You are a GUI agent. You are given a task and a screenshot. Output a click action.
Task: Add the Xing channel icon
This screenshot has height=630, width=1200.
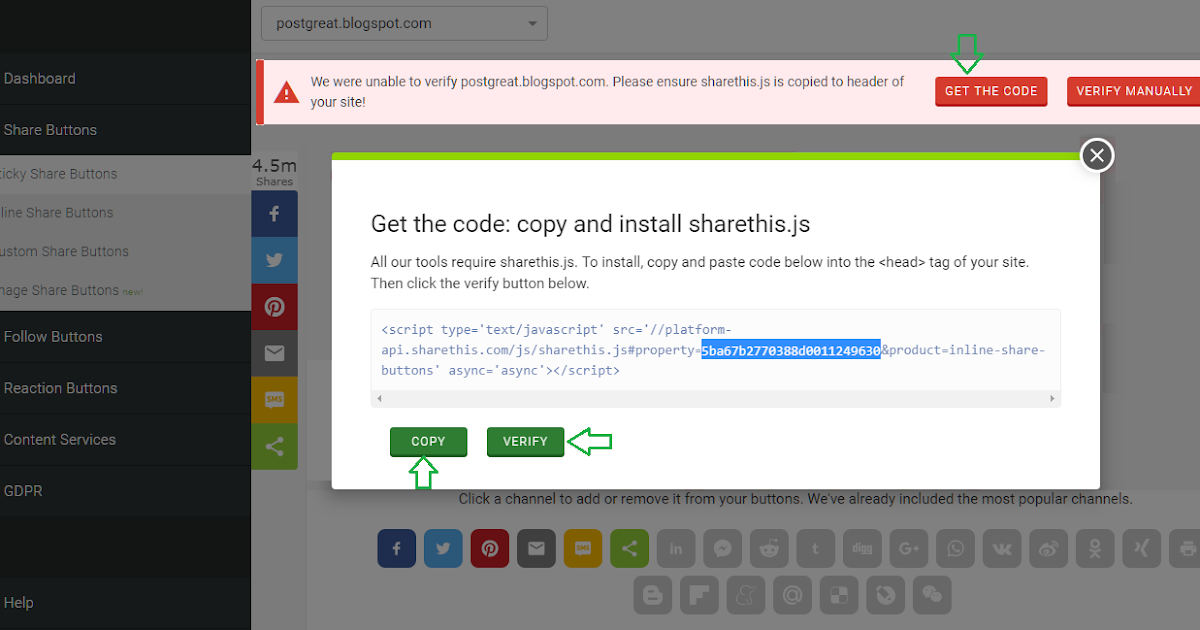1141,549
